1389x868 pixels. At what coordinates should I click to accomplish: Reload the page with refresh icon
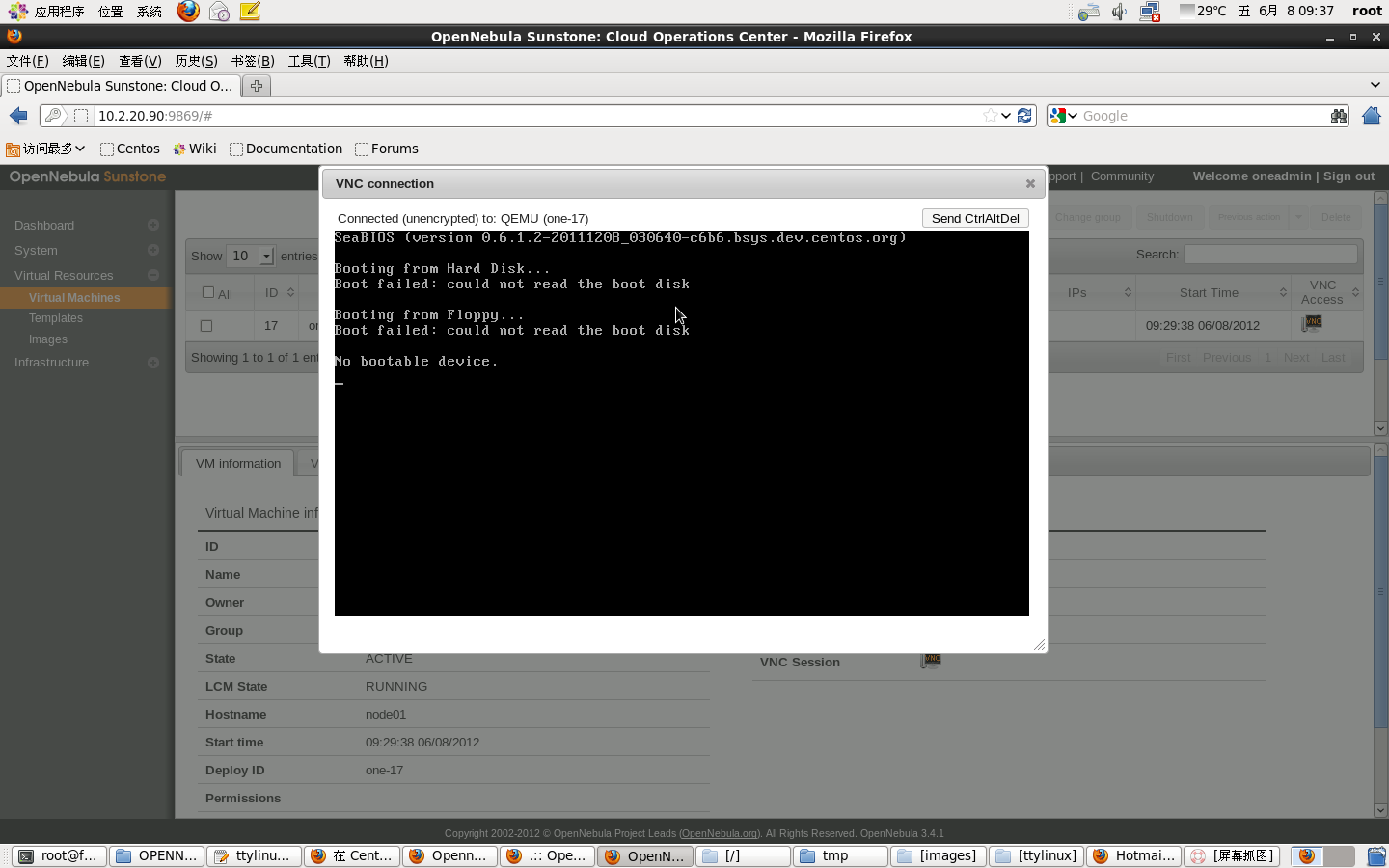coord(1024,116)
